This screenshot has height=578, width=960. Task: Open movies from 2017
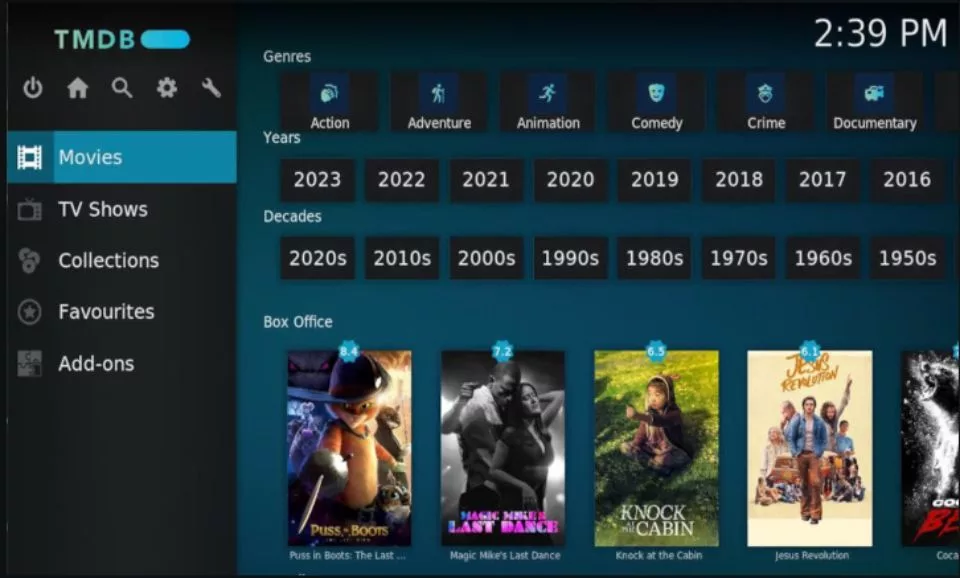(822, 179)
